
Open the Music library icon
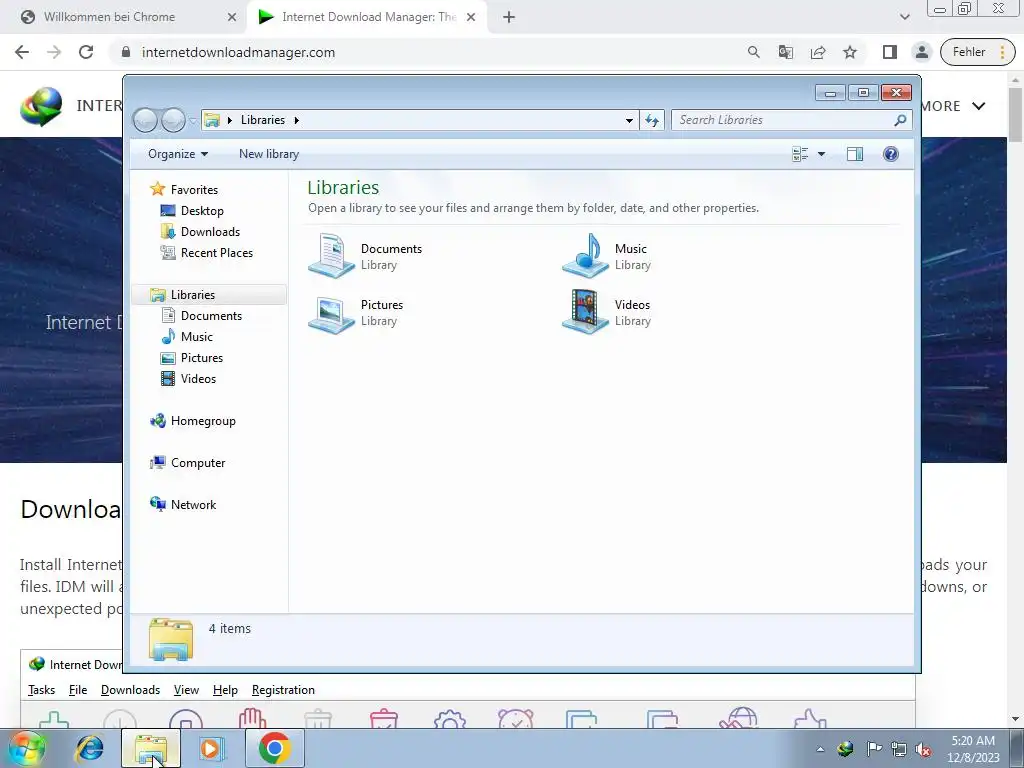(585, 255)
